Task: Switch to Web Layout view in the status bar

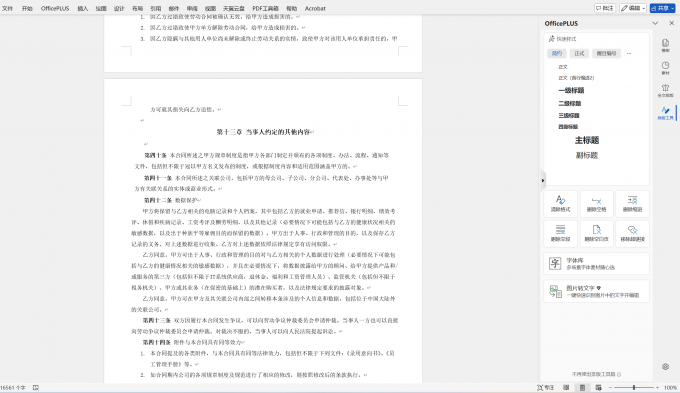Action: pyautogui.click(x=598, y=387)
